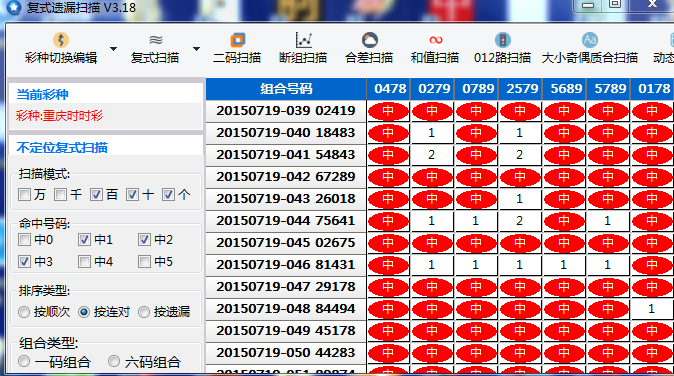Uncheck the 百 position checkbox
Screen dimensions: 674x376
(x=96, y=195)
